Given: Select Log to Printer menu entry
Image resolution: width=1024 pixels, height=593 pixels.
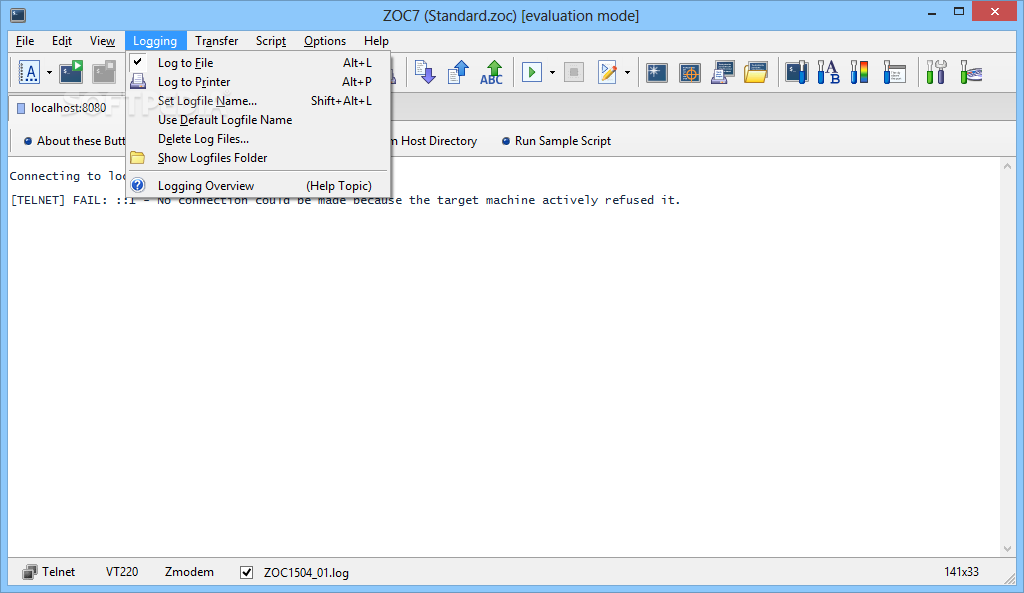Looking at the screenshot, I should tap(259, 82).
